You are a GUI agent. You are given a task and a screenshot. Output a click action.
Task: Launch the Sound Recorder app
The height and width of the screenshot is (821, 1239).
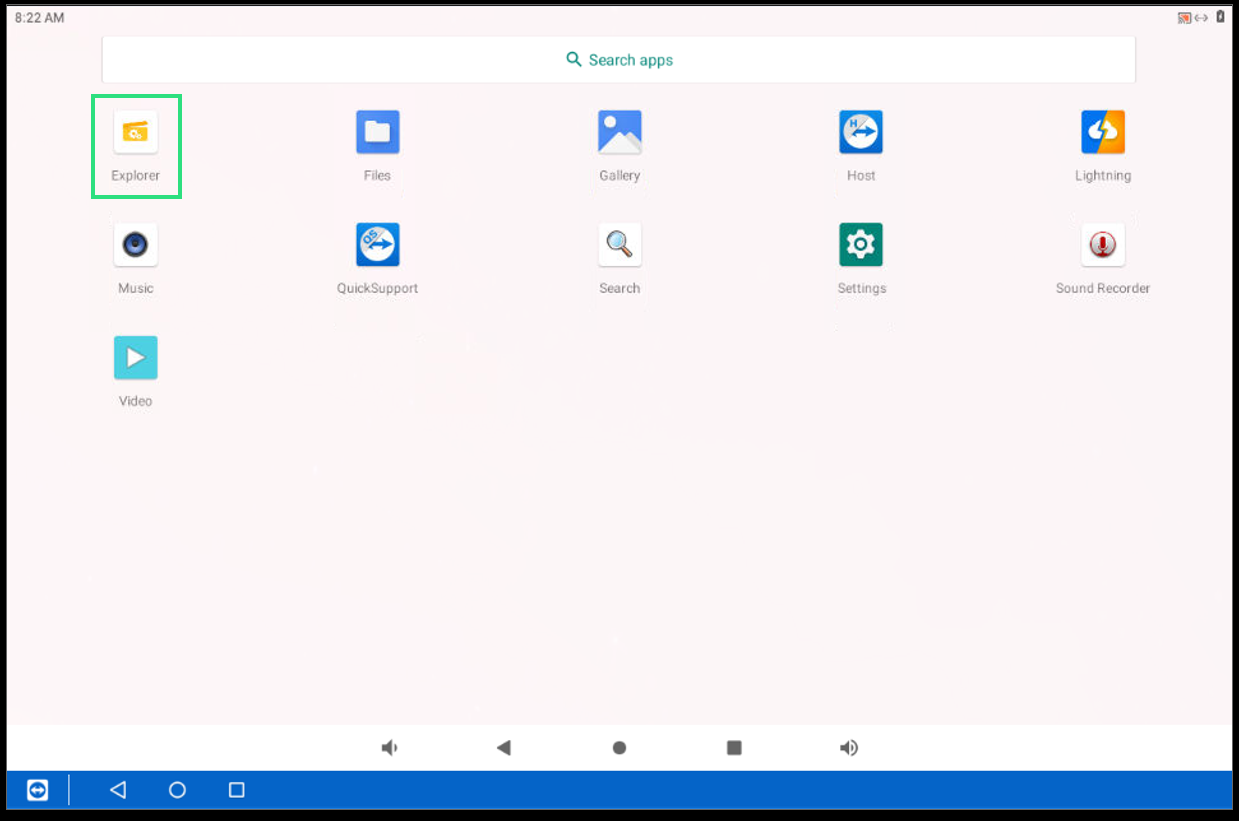coord(1102,245)
